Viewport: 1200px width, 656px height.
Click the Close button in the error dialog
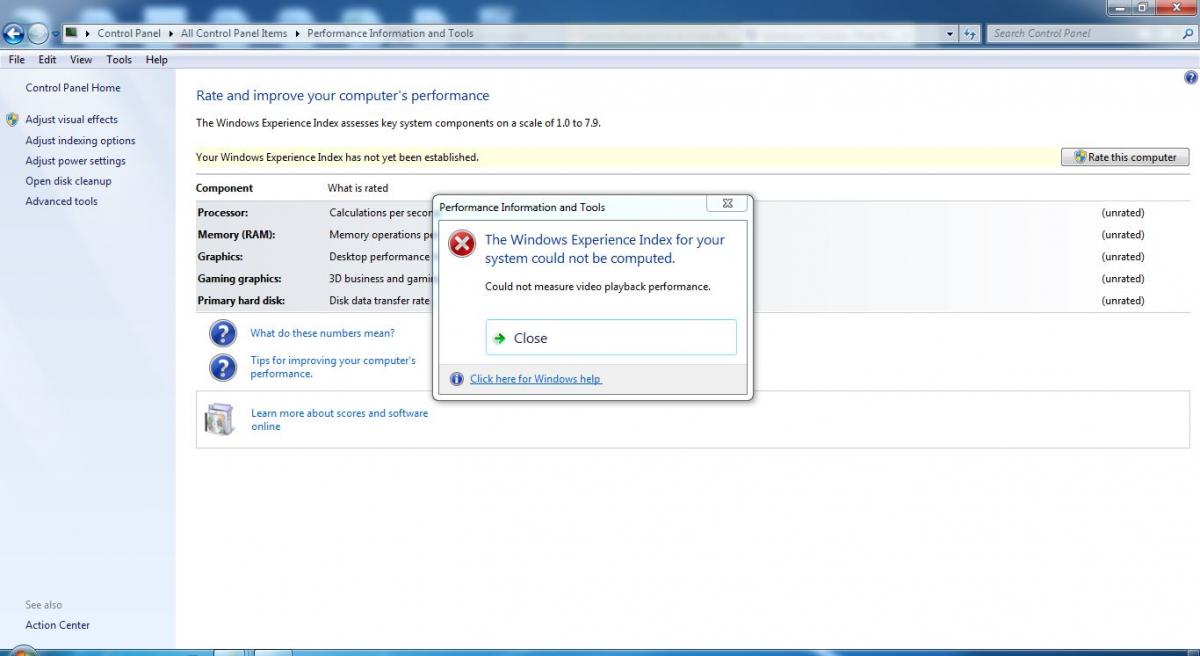[x=611, y=338]
